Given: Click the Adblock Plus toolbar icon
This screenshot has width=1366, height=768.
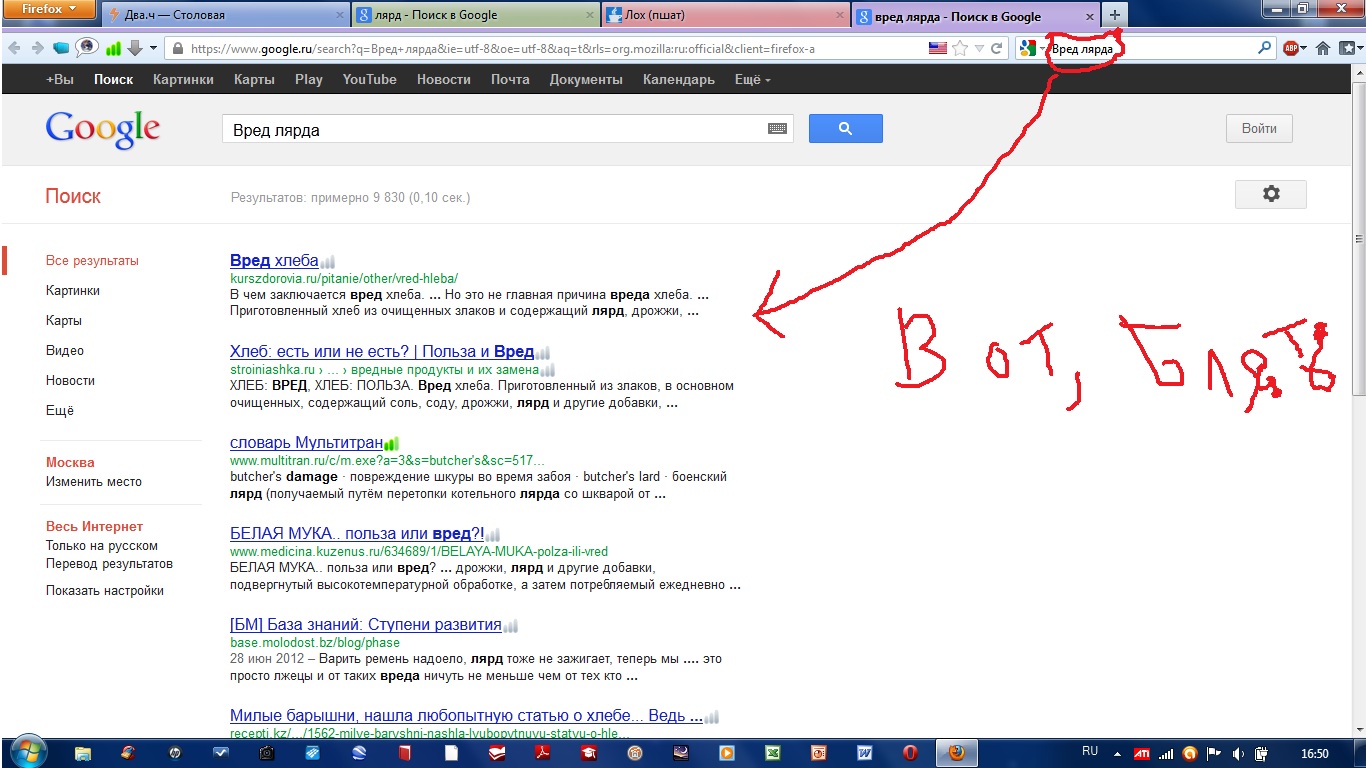Looking at the screenshot, I should tap(1293, 48).
